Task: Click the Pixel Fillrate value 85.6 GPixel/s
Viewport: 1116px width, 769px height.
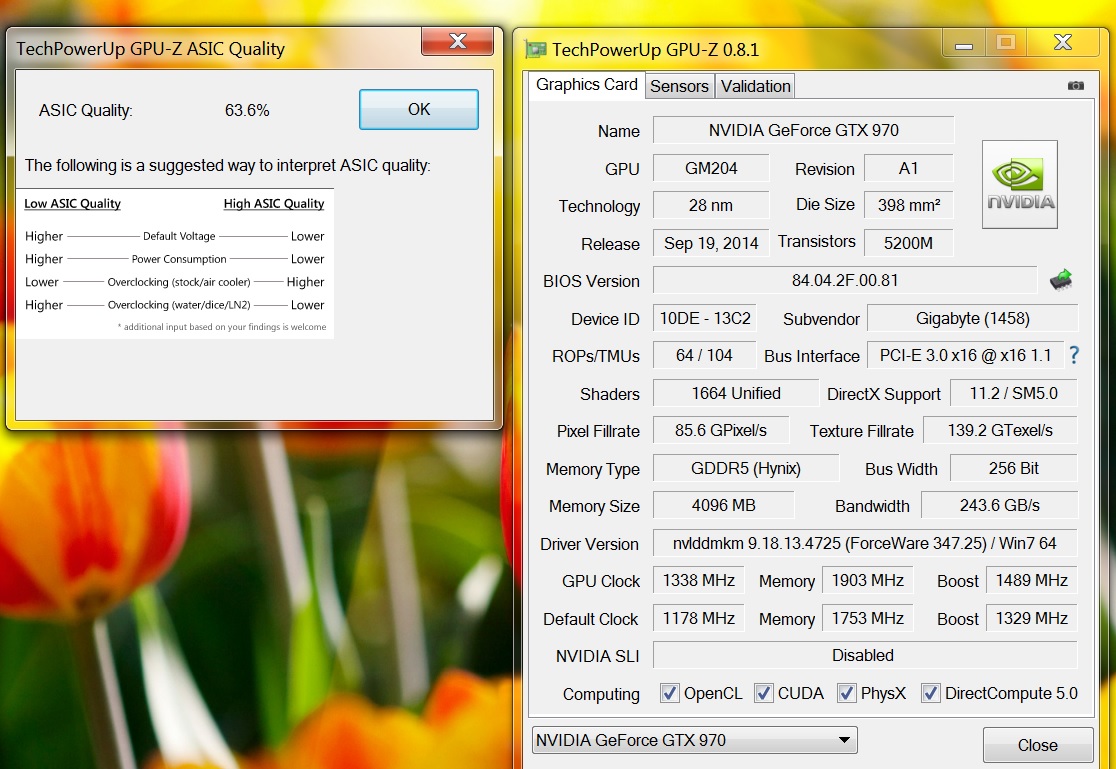Action: pos(721,431)
